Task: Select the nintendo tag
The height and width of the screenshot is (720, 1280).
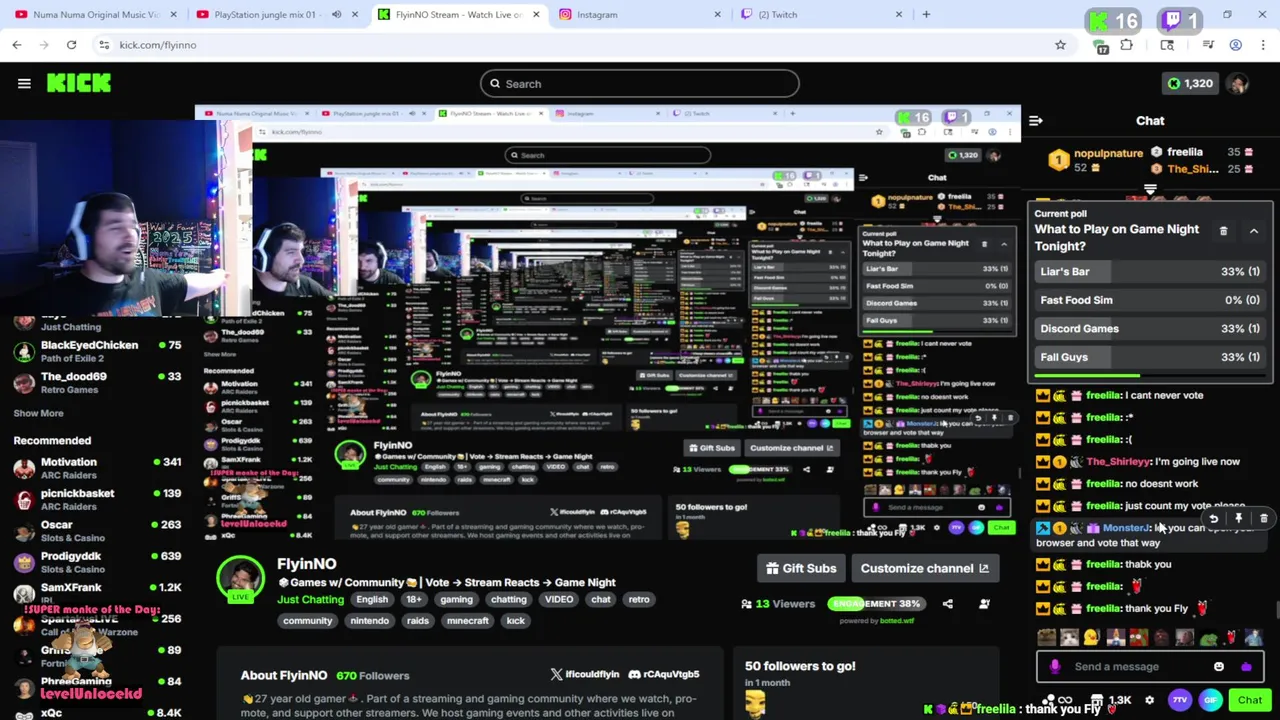Action: coord(369,621)
